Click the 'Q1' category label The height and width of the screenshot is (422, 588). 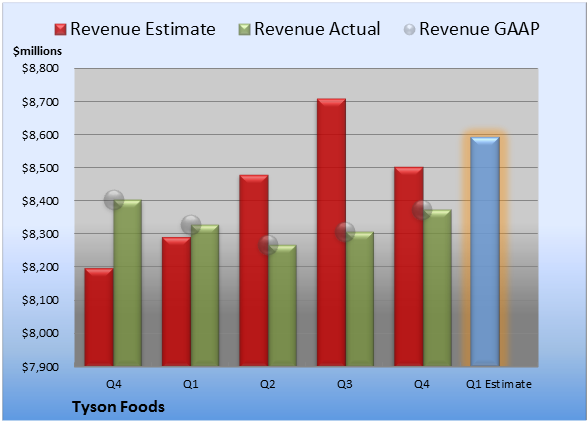[x=190, y=384]
